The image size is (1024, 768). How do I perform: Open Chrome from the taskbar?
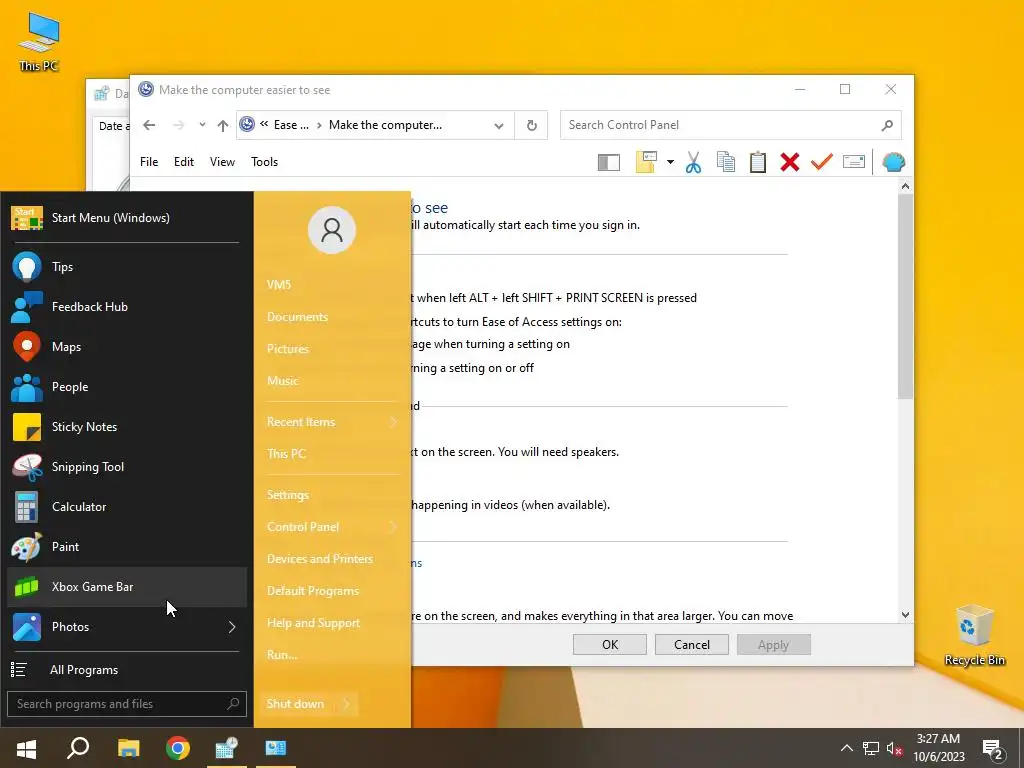tap(178, 748)
